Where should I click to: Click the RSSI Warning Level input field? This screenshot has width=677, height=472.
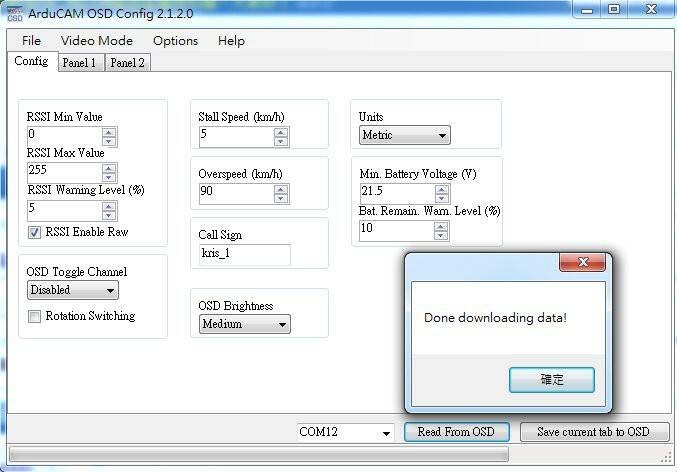coord(65,211)
